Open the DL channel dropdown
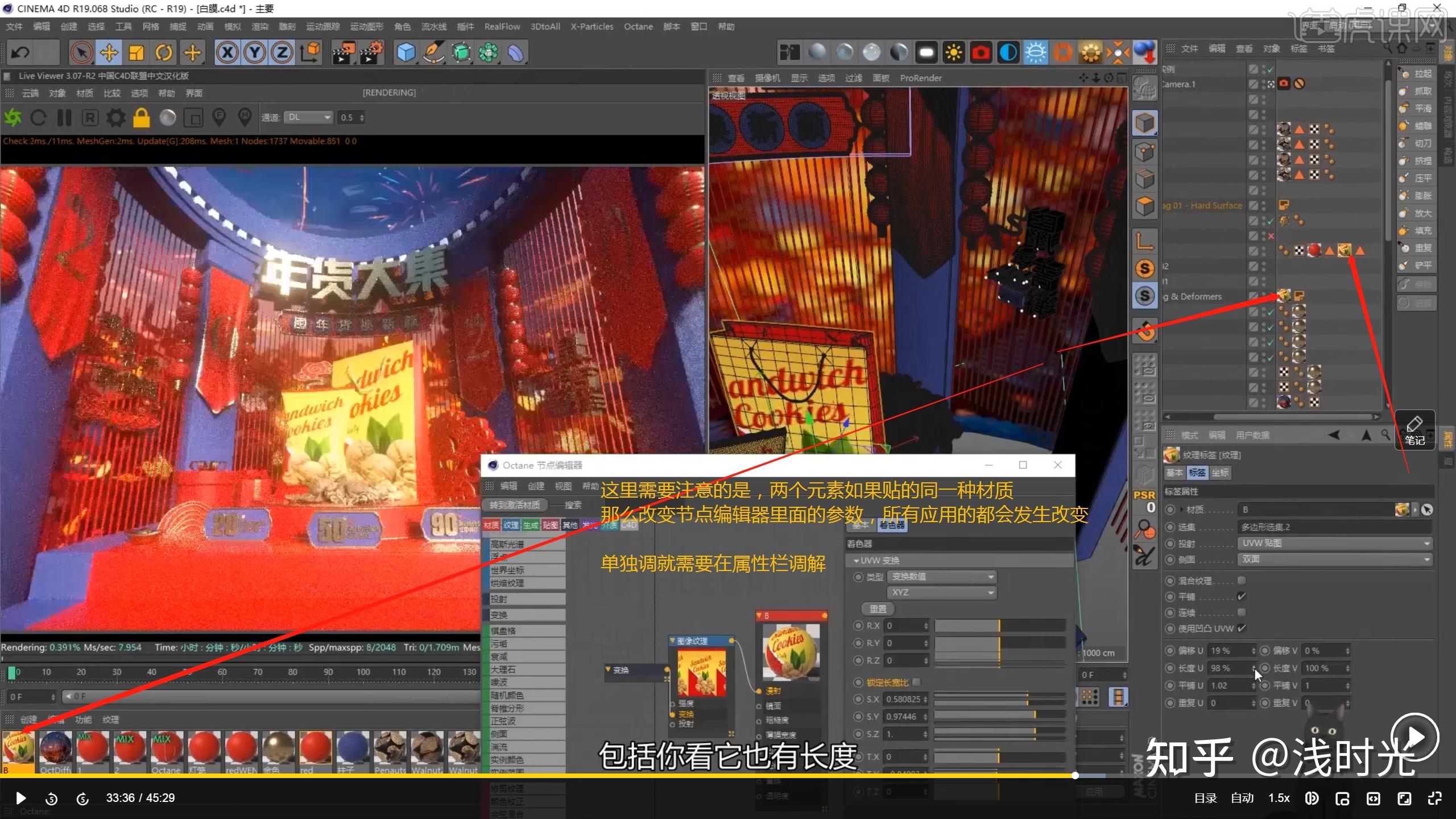Image resolution: width=1456 pixels, height=819 pixels. click(308, 117)
